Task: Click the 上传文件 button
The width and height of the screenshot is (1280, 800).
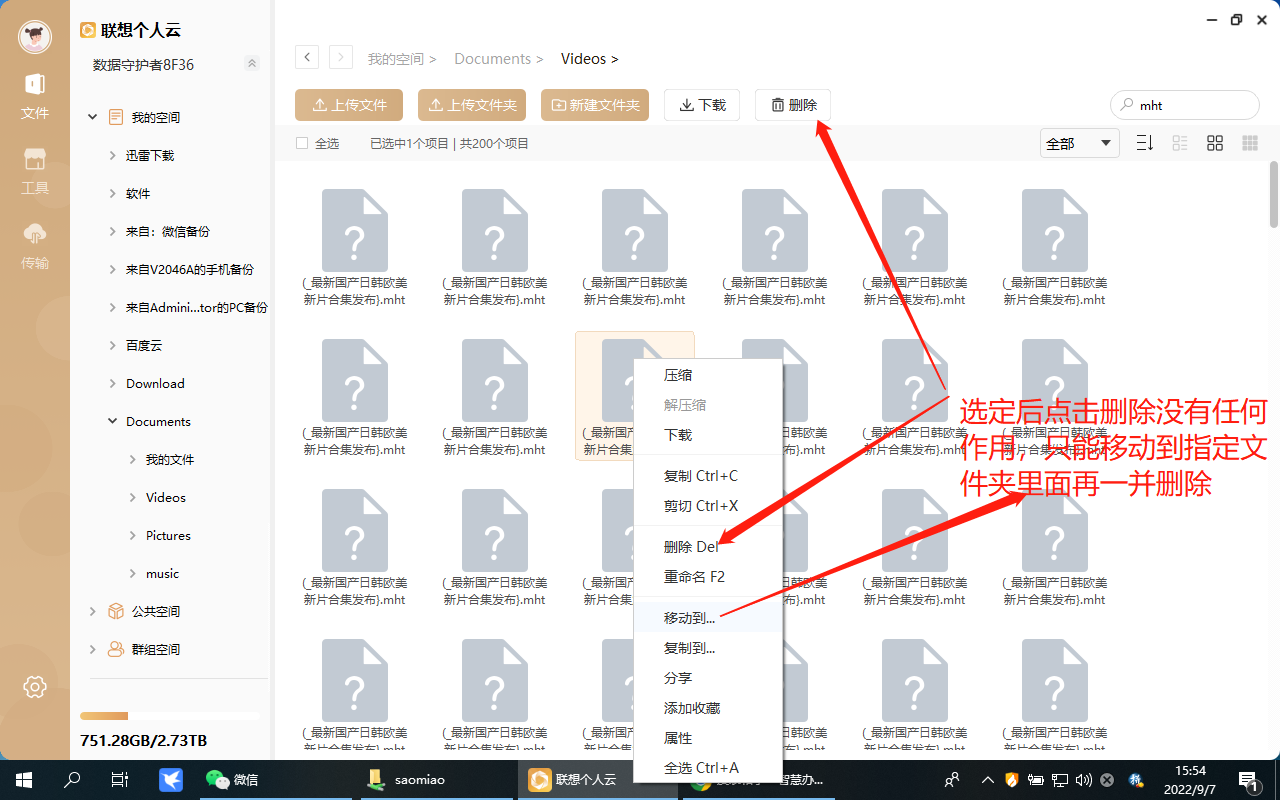Action: (349, 105)
